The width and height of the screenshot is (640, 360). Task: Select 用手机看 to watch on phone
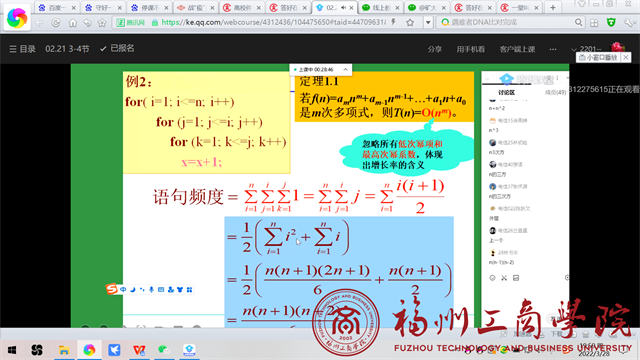(471, 49)
